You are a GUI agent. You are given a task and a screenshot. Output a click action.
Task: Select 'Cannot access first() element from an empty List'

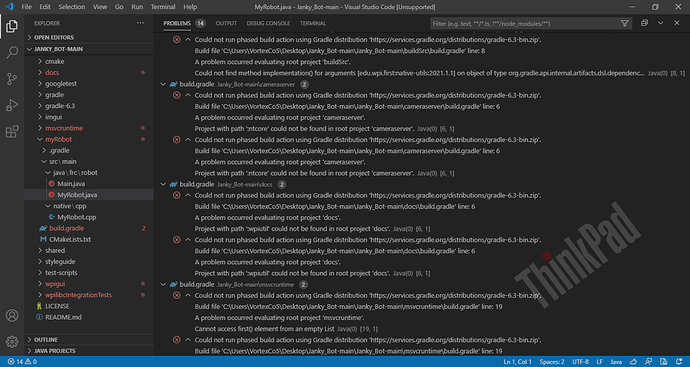point(264,329)
